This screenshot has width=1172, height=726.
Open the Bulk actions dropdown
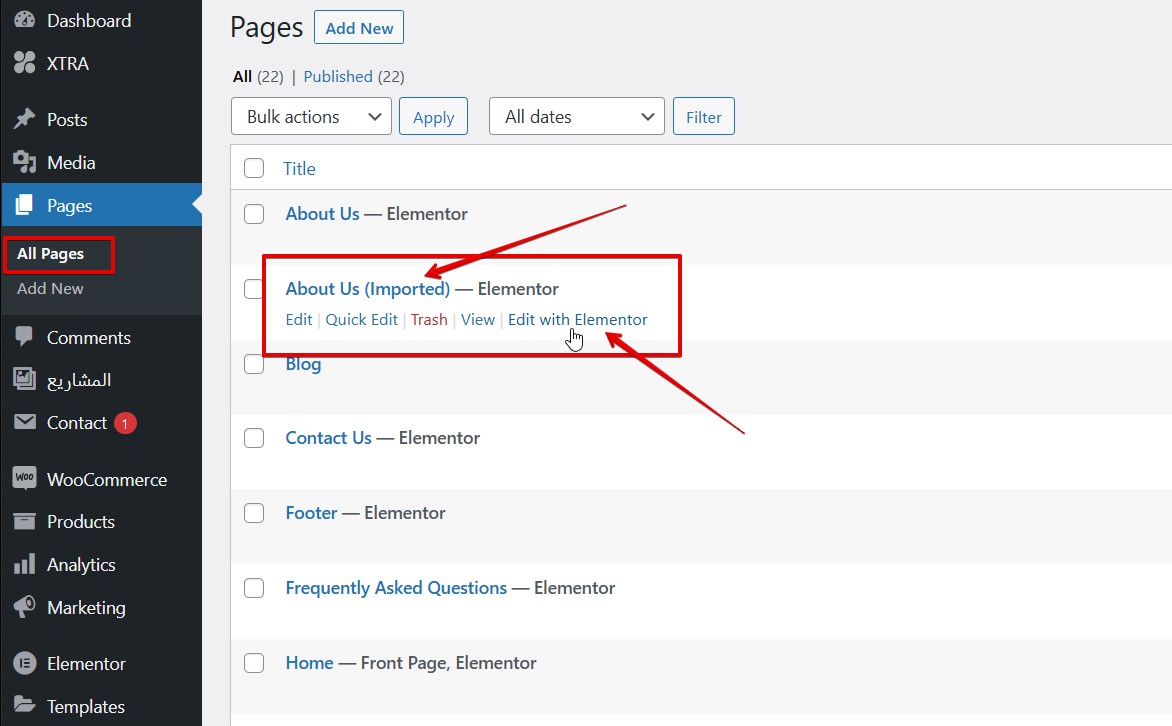311,116
